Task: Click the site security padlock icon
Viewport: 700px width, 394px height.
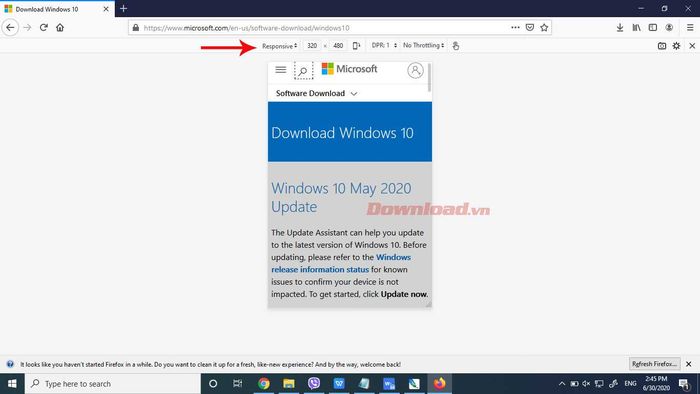Action: click(x=136, y=28)
